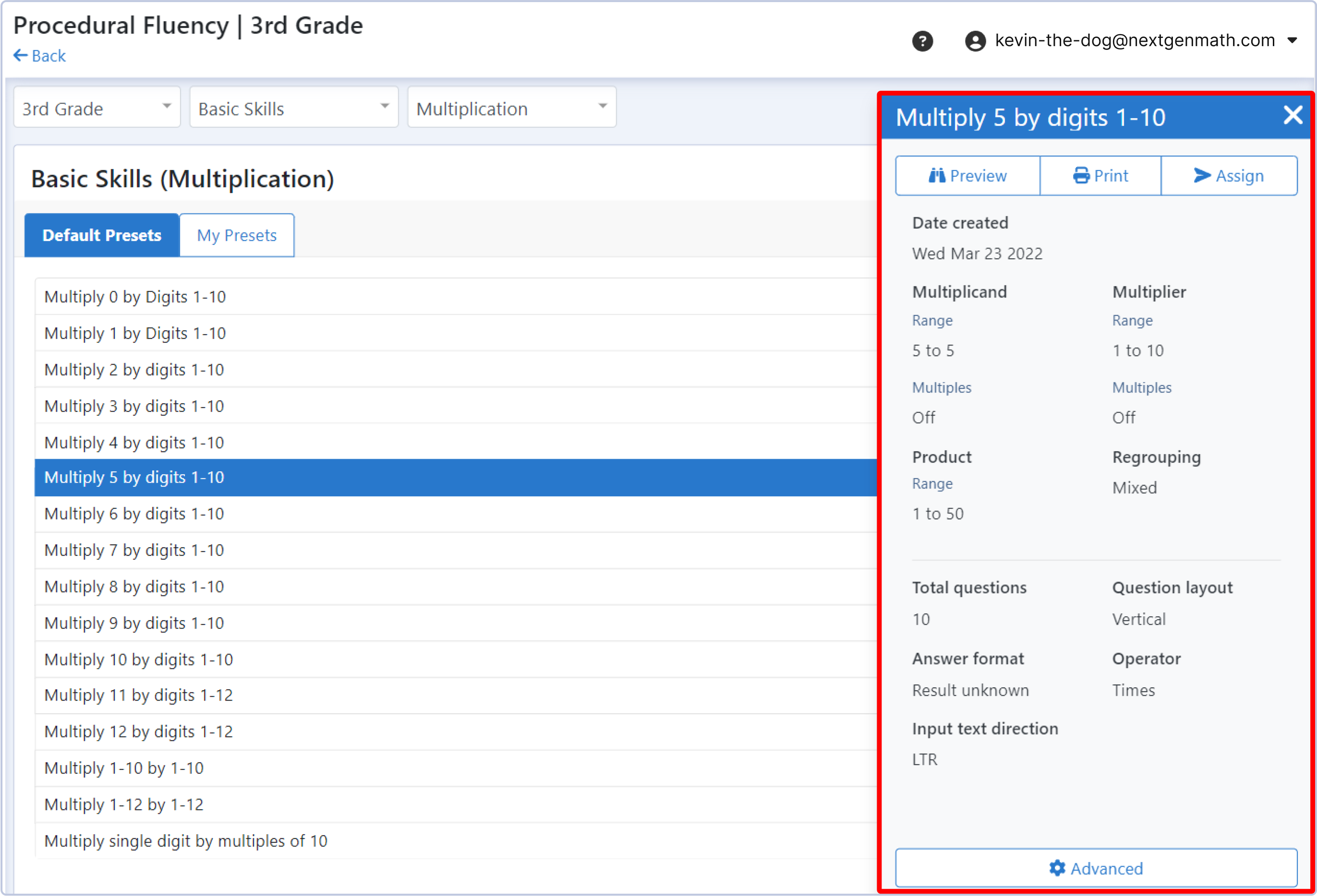Open the 3rd Grade dropdown

[97, 108]
